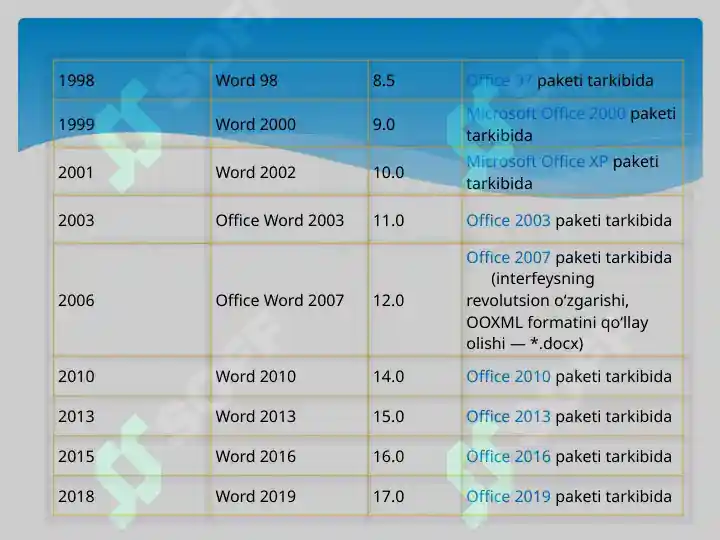Select version number 15.0
Image resolution: width=720 pixels, height=540 pixels.
pyautogui.click(x=388, y=416)
